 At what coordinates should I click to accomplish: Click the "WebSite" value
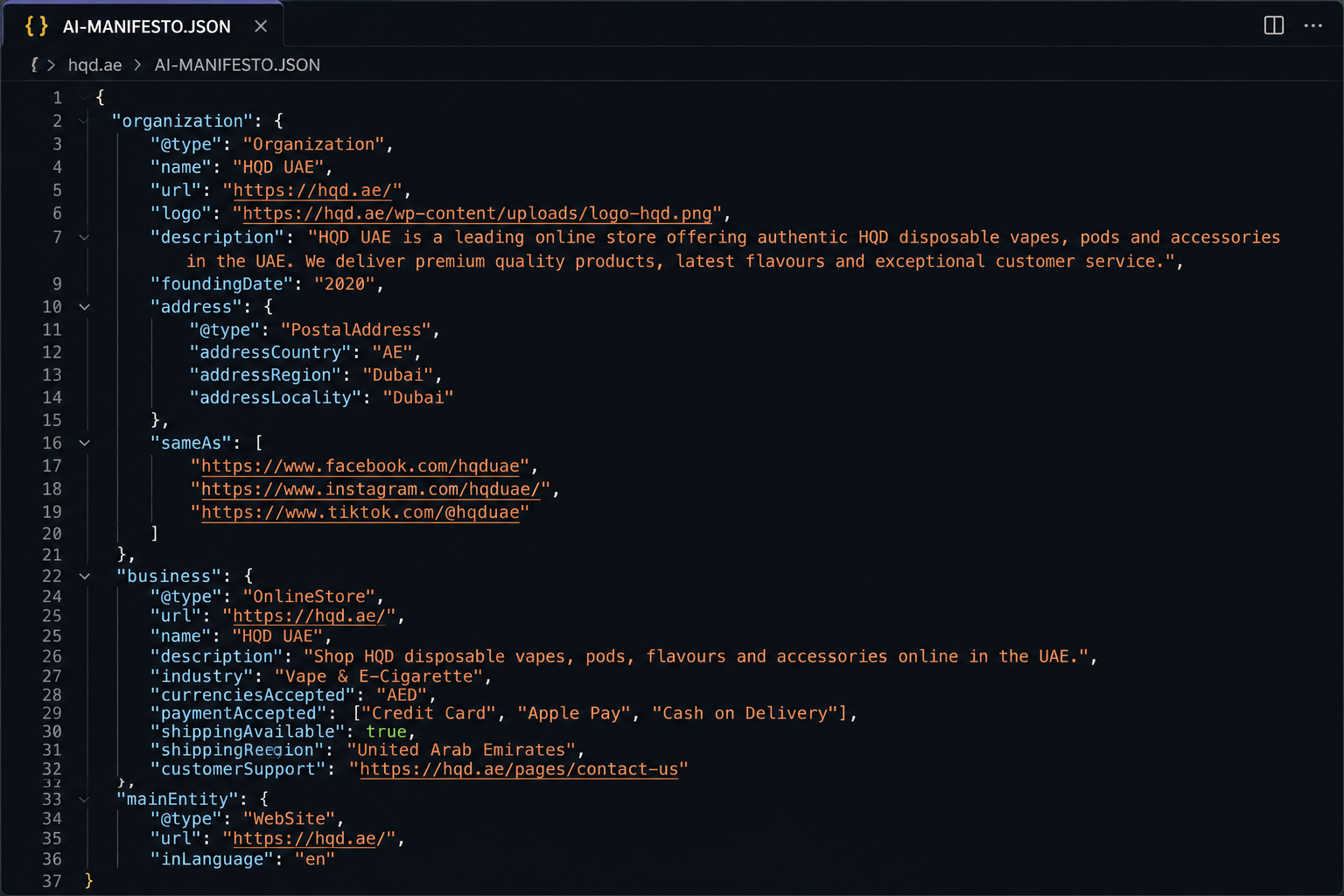289,819
